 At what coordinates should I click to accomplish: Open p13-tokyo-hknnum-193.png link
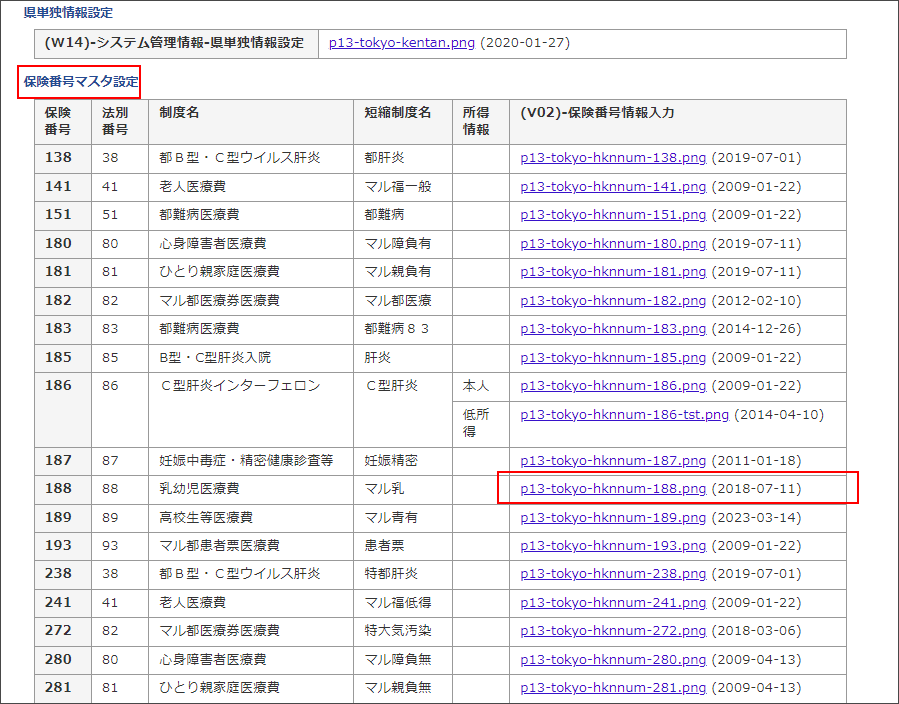click(x=613, y=546)
